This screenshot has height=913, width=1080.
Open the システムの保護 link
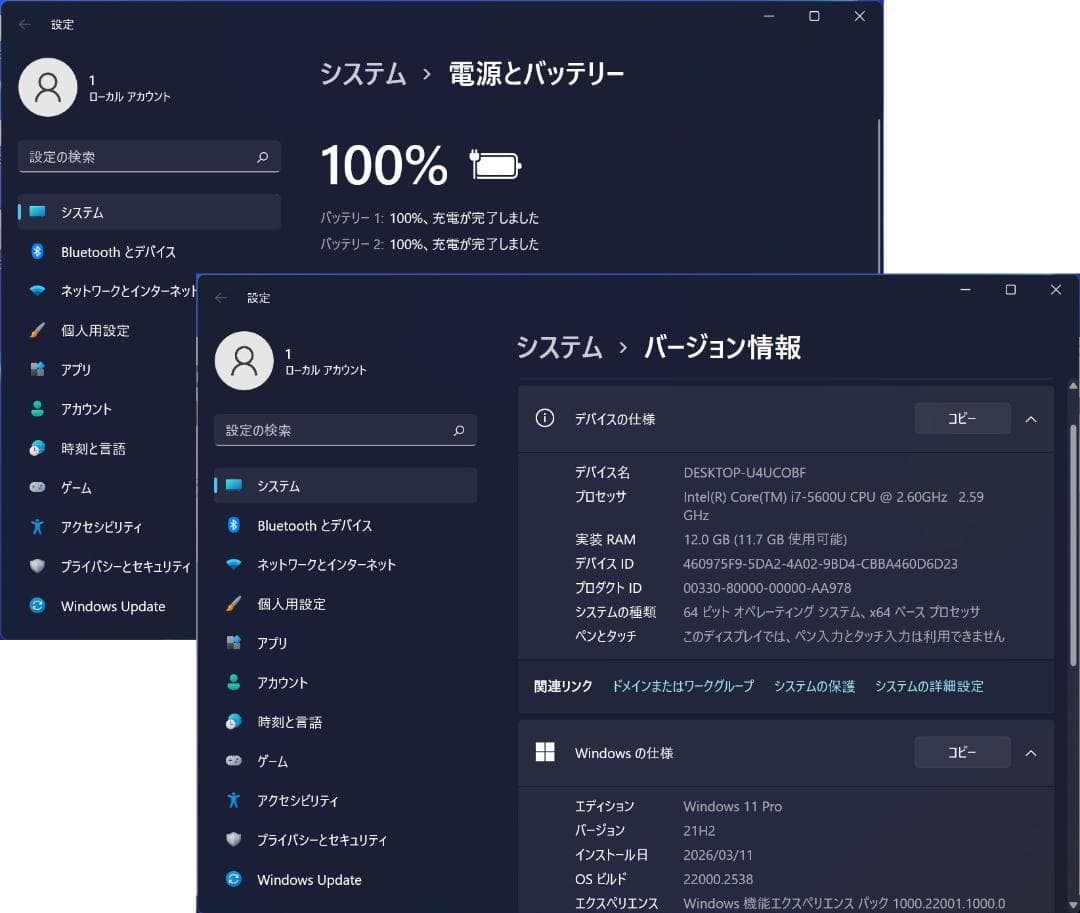[814, 686]
